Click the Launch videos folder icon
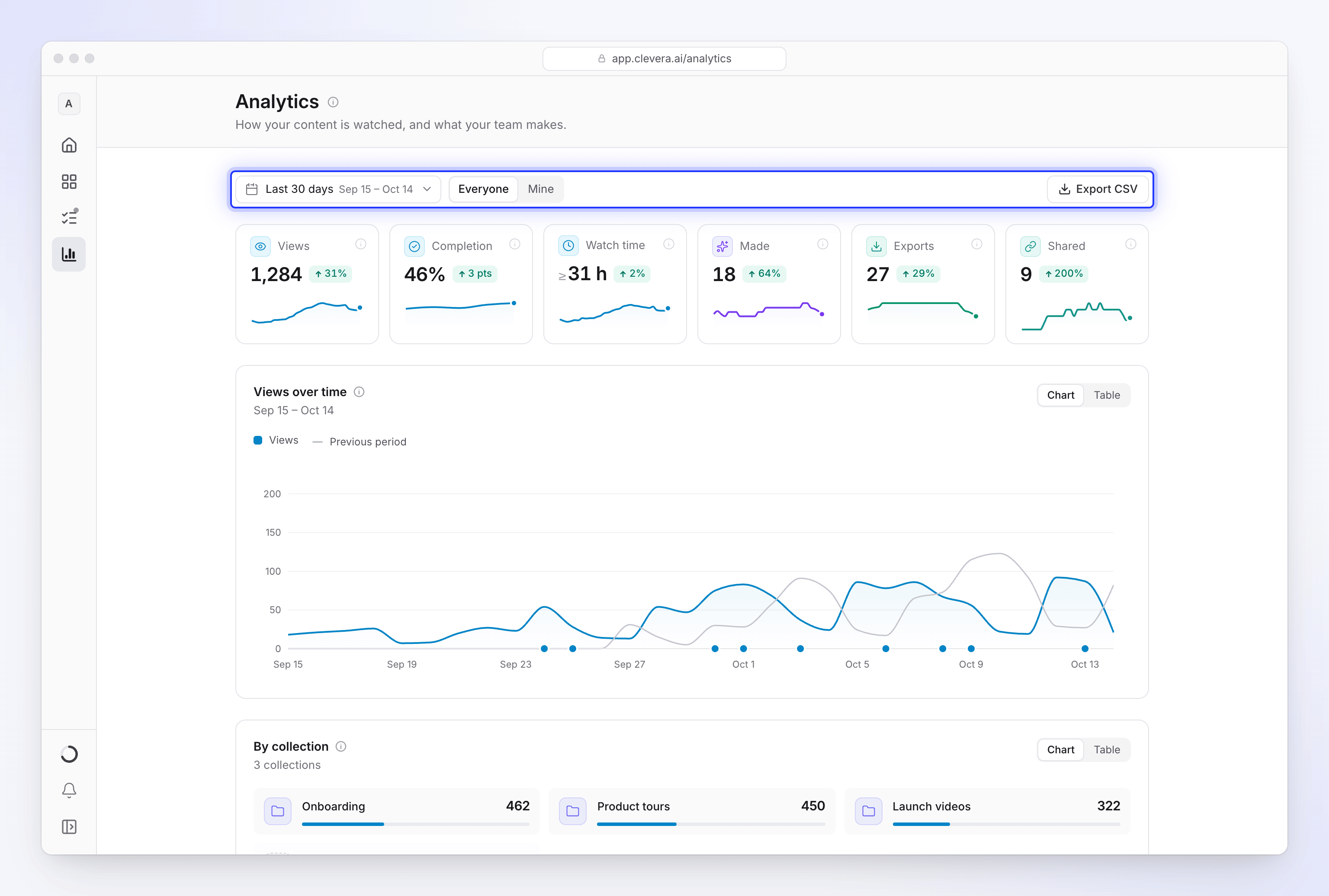The width and height of the screenshot is (1329, 896). tap(868, 811)
